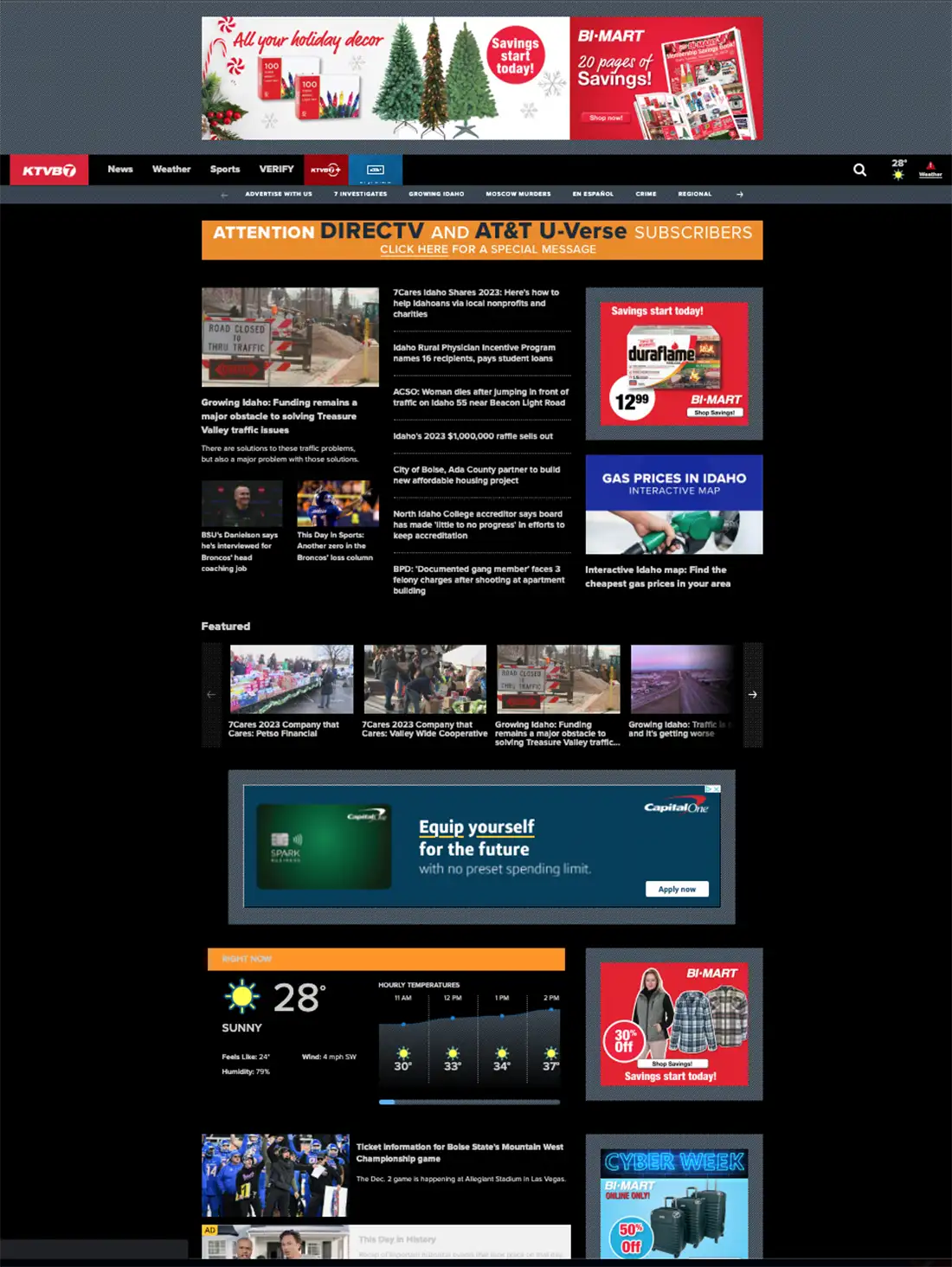Screen dimensions: 952x1267
Task: Click the 12 PM hourly forecast 33°
Action: 453,1039
